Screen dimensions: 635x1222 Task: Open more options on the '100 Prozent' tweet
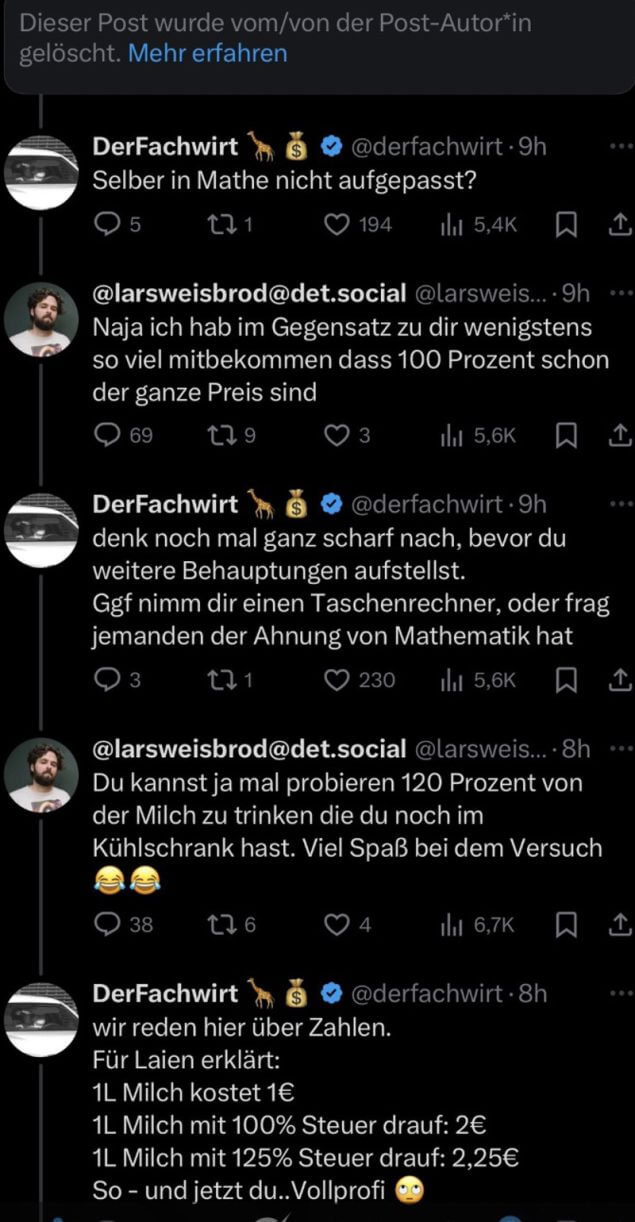click(x=621, y=293)
